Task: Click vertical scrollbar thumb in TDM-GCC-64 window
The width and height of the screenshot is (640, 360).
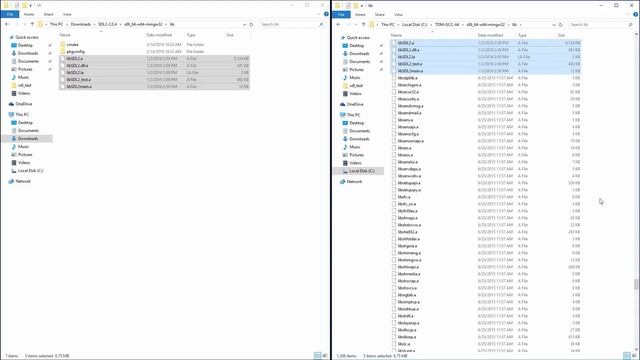Action: click(636, 284)
